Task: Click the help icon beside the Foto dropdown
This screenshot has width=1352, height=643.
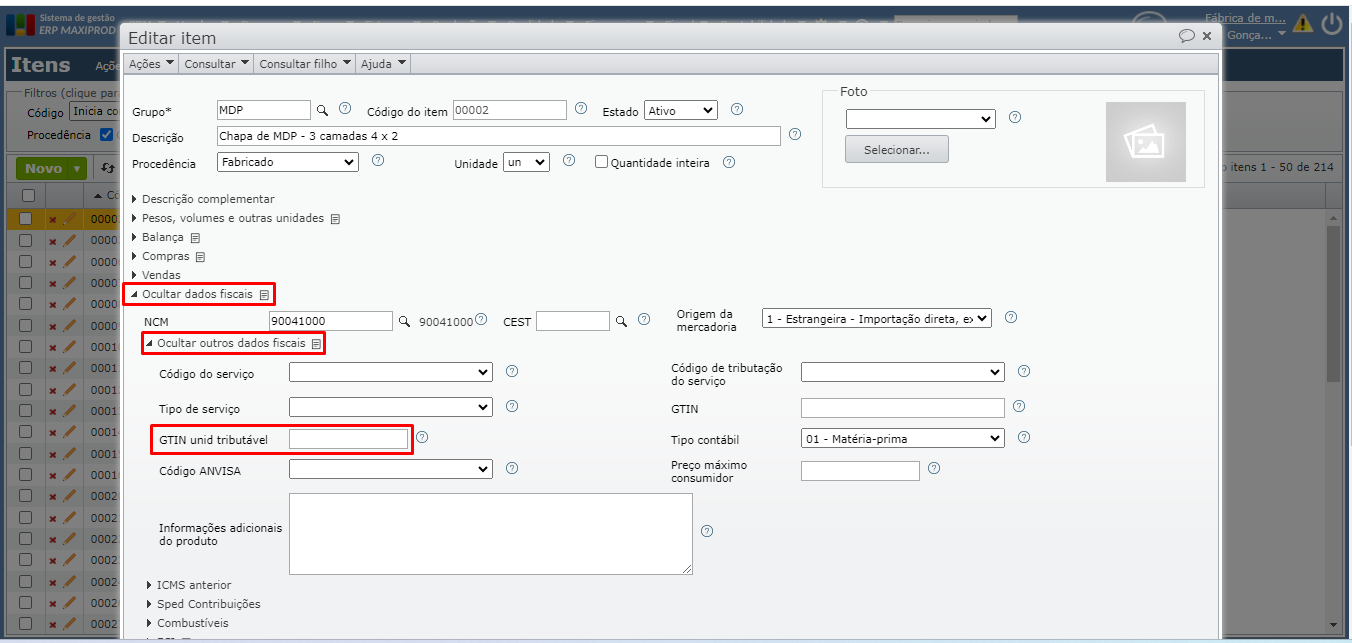Action: (1015, 117)
